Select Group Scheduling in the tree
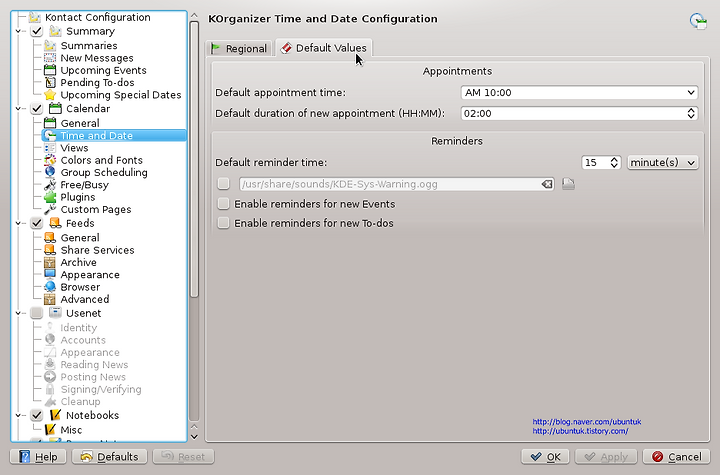 104,172
